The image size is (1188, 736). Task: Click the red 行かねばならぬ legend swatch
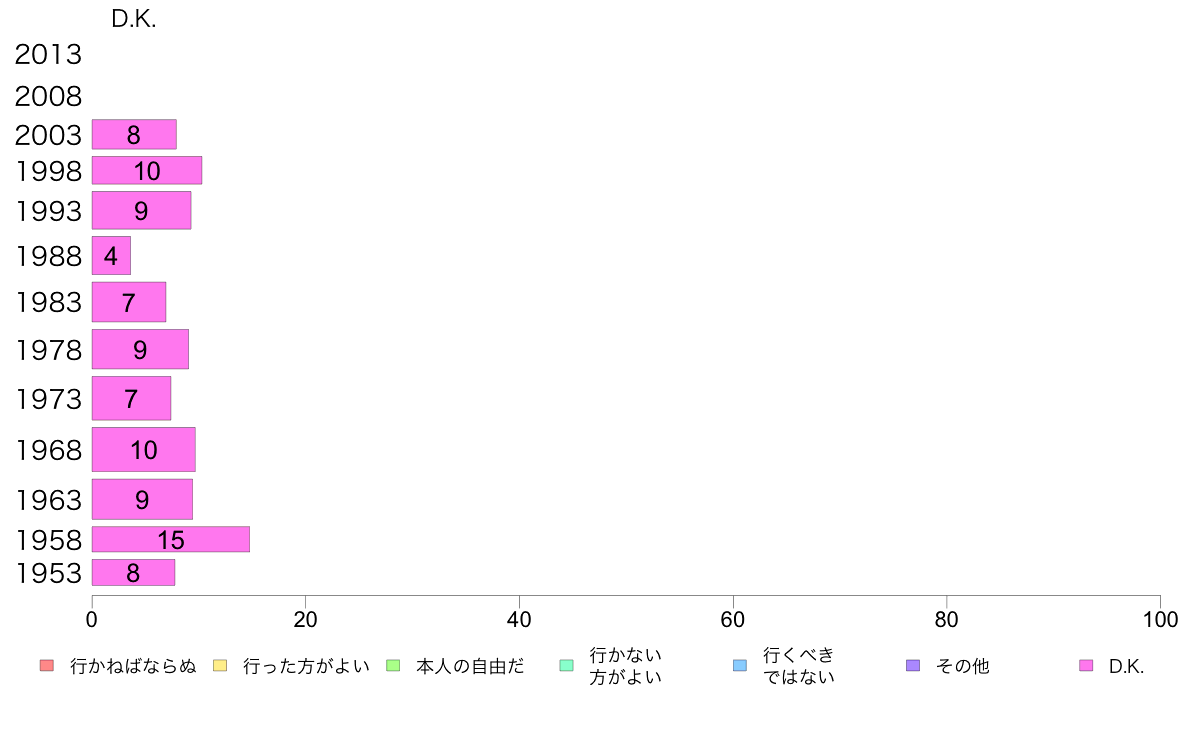point(47,666)
